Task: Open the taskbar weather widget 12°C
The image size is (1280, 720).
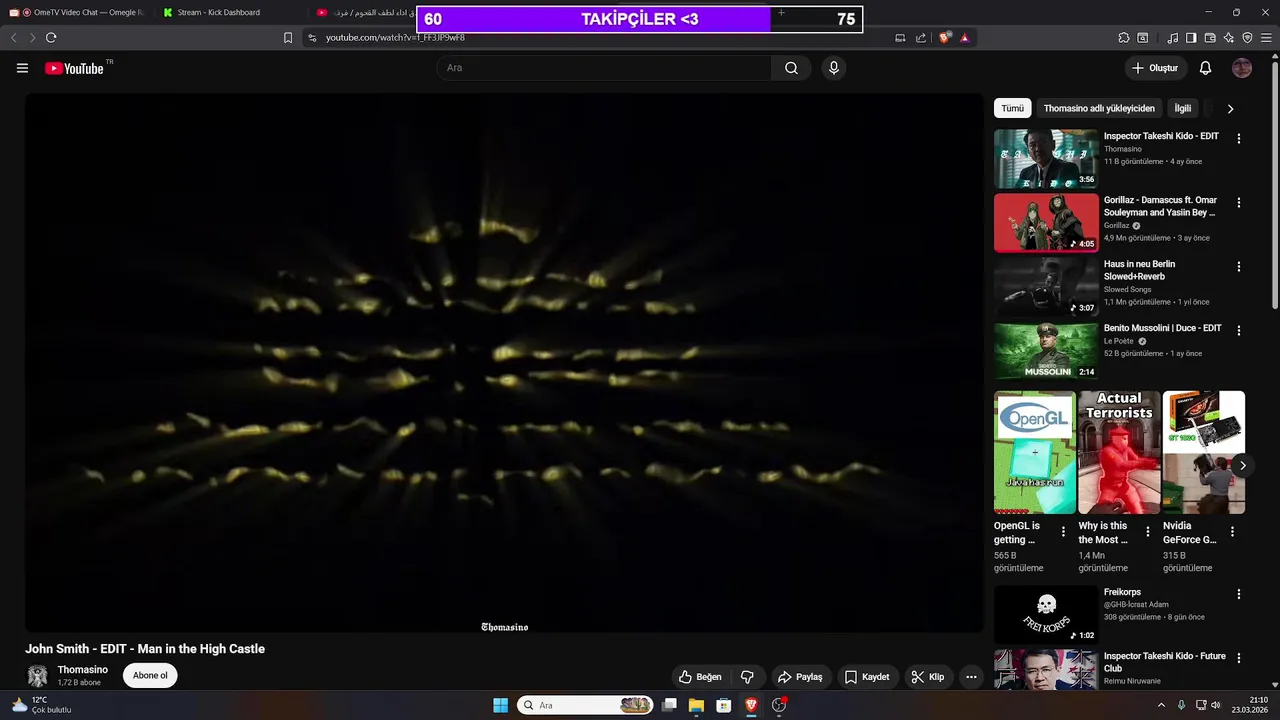Action: pyautogui.click(x=42, y=705)
